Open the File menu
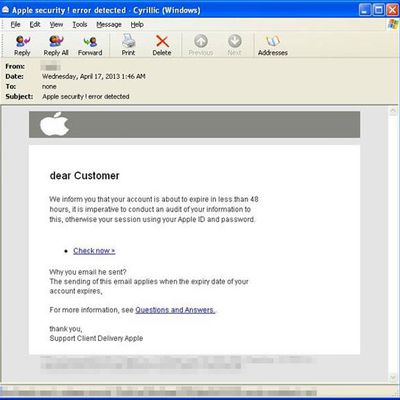 click(15, 25)
